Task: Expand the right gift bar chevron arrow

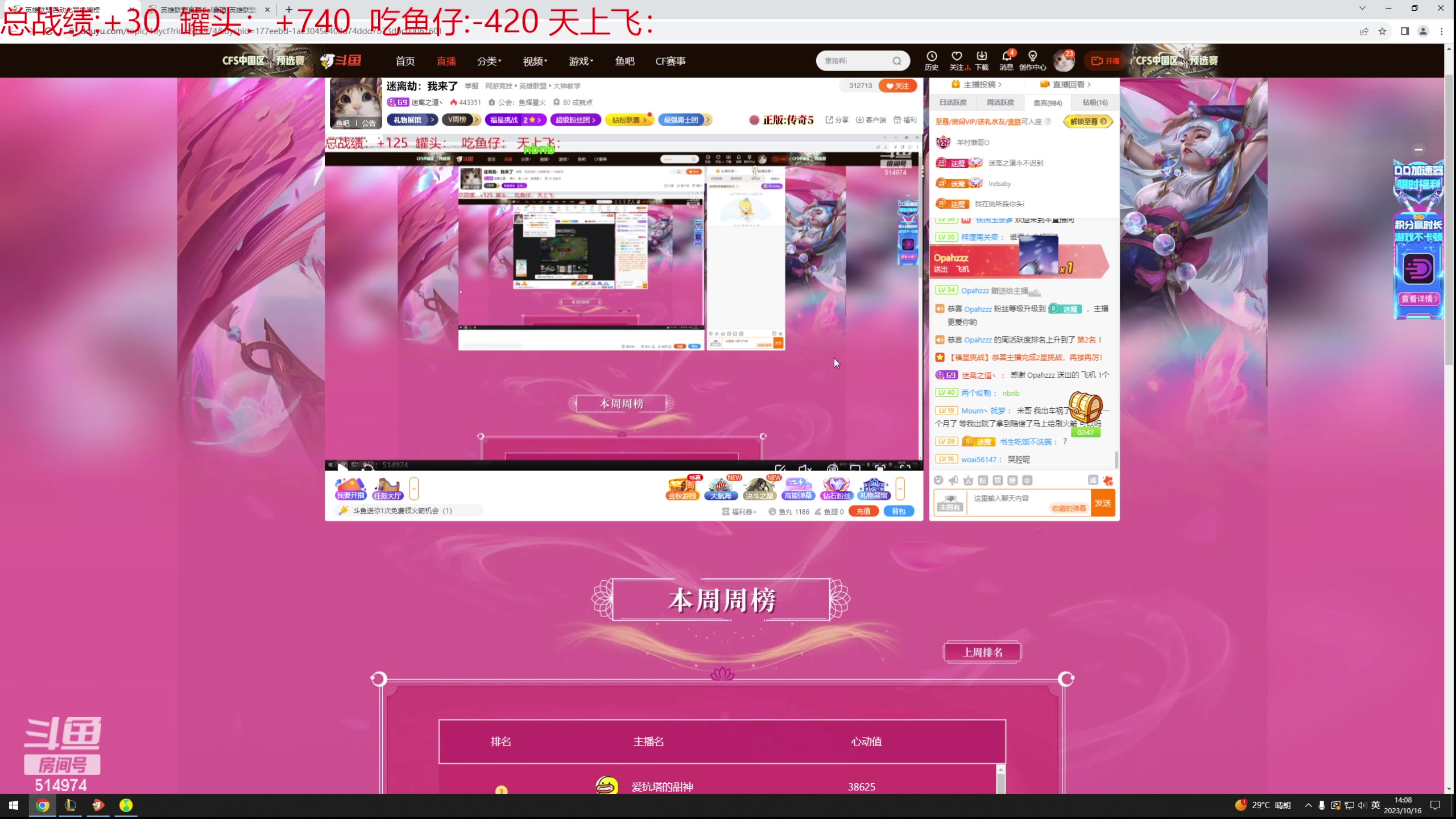Action: tap(900, 489)
